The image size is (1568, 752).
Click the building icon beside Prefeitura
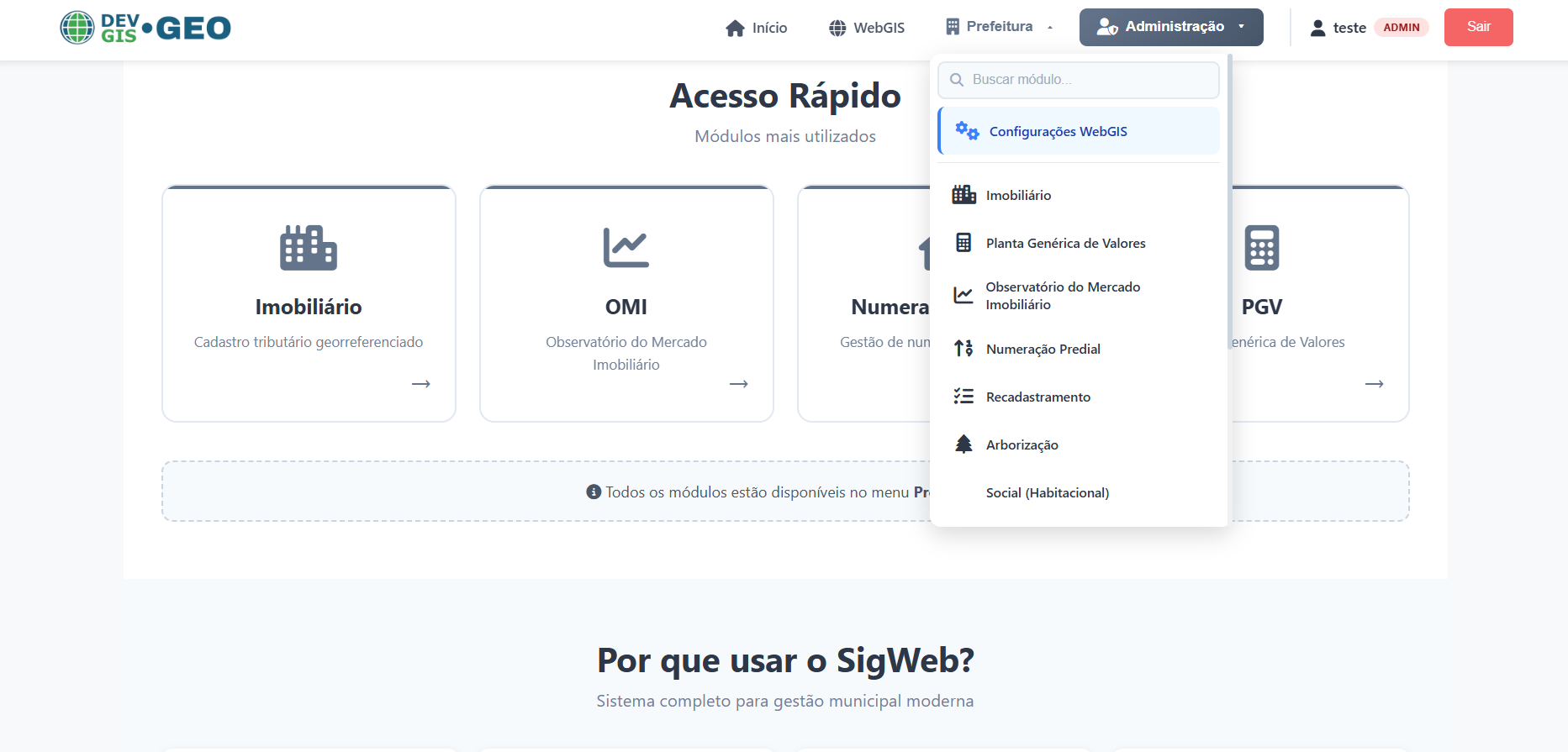click(x=953, y=27)
